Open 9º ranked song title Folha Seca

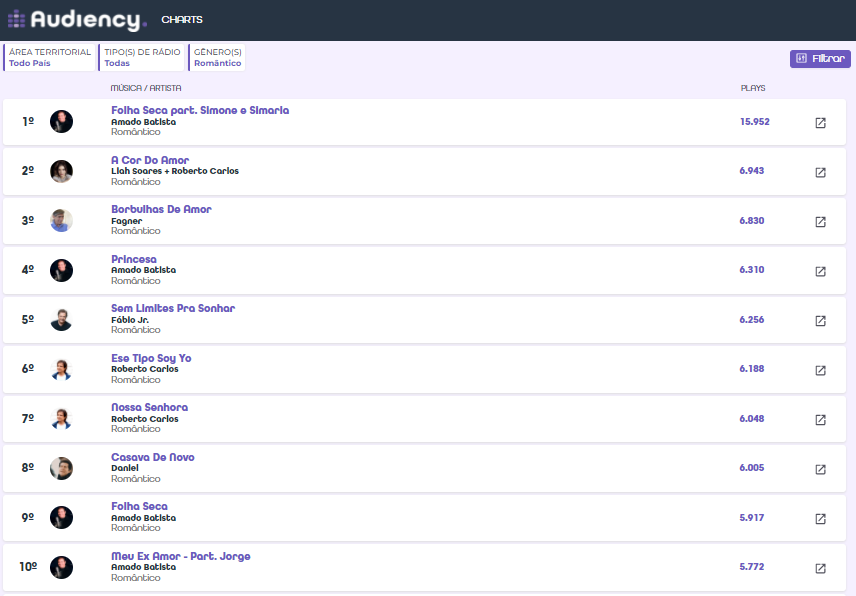pyautogui.click(x=139, y=506)
